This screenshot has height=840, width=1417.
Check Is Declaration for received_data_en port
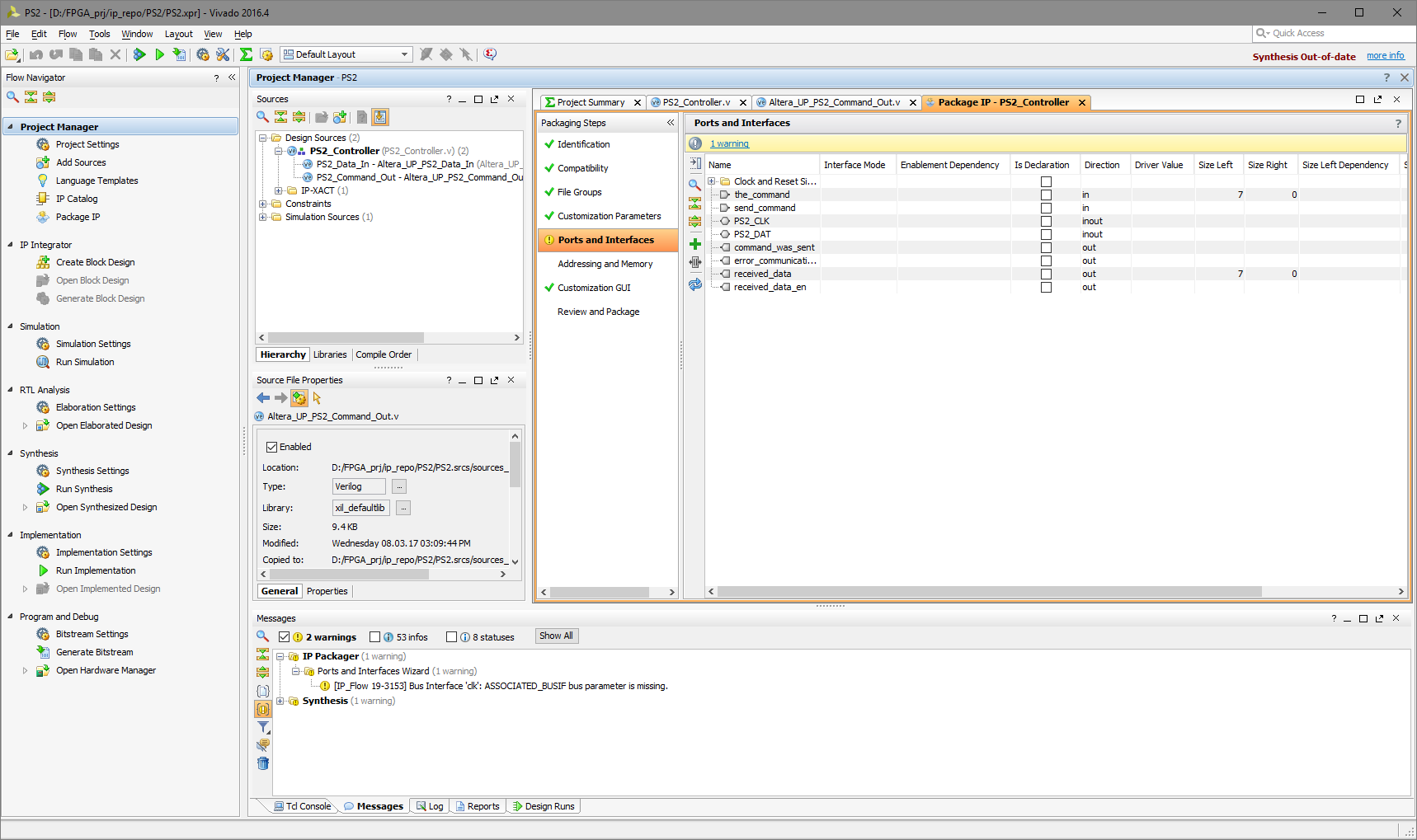(1046, 287)
